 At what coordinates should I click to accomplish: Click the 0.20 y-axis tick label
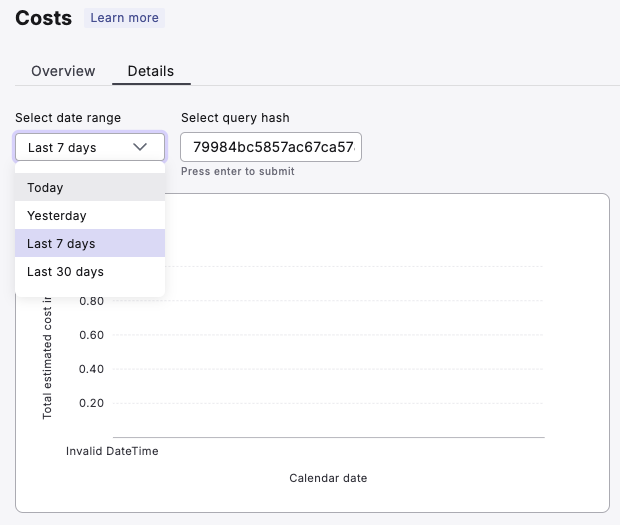pos(91,403)
